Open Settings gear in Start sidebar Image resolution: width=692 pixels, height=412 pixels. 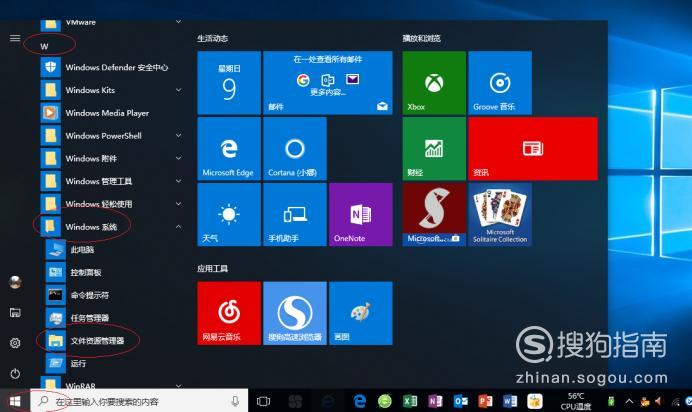pyautogui.click(x=15, y=343)
